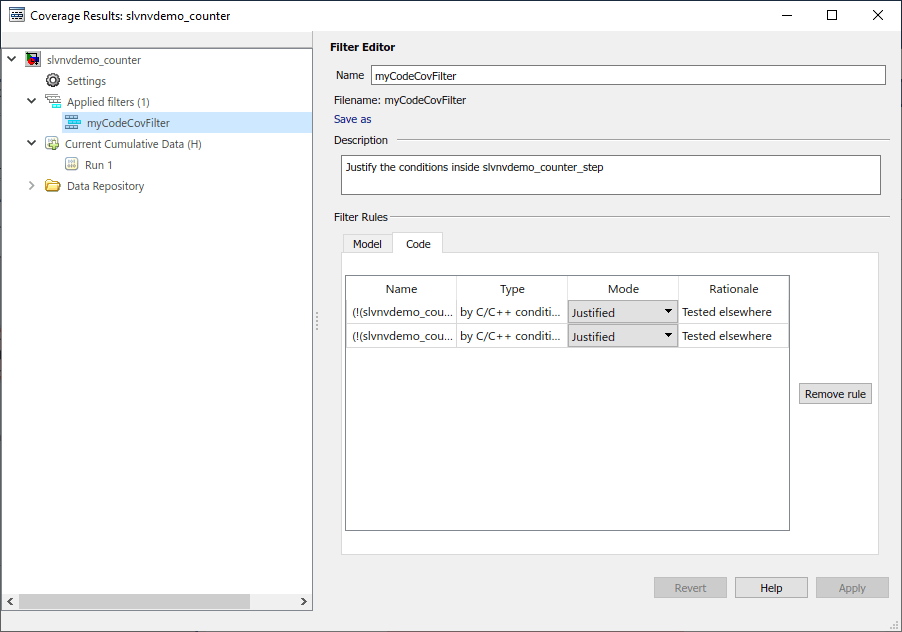Click the filter Name input field
Viewport: 902px width, 632px height.
pos(627,75)
